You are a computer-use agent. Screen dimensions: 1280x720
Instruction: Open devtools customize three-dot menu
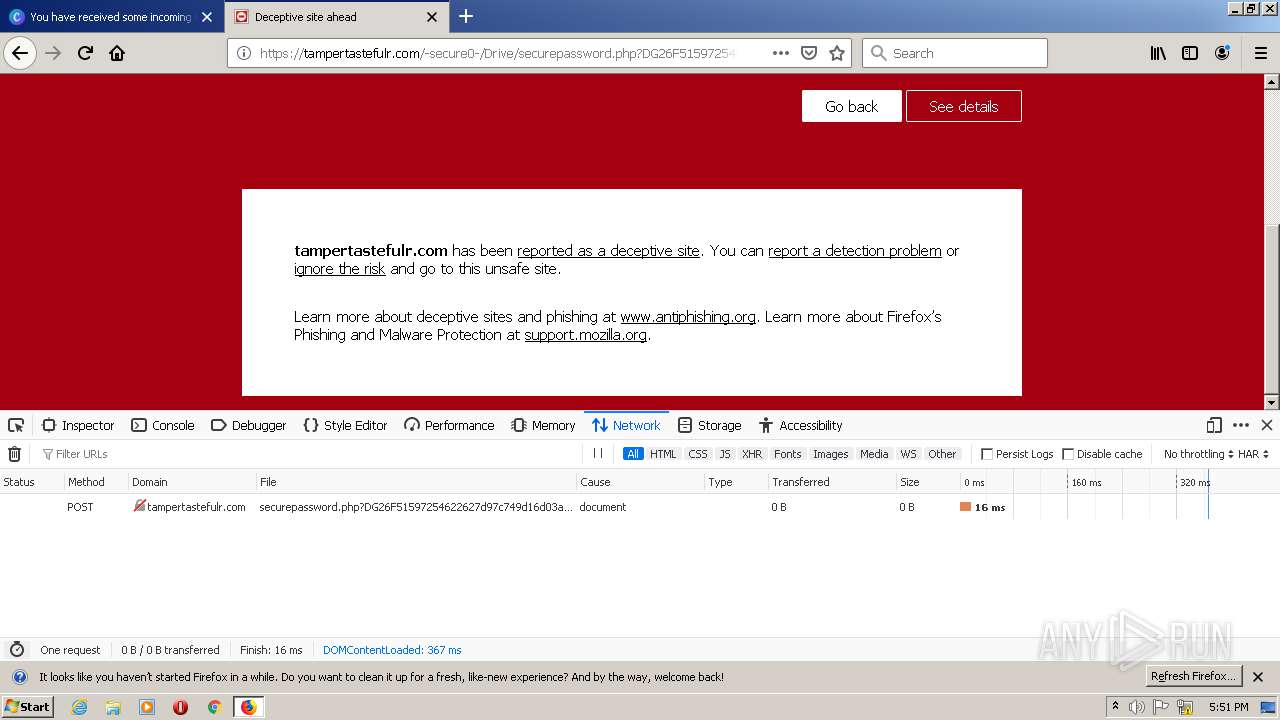(x=1241, y=425)
